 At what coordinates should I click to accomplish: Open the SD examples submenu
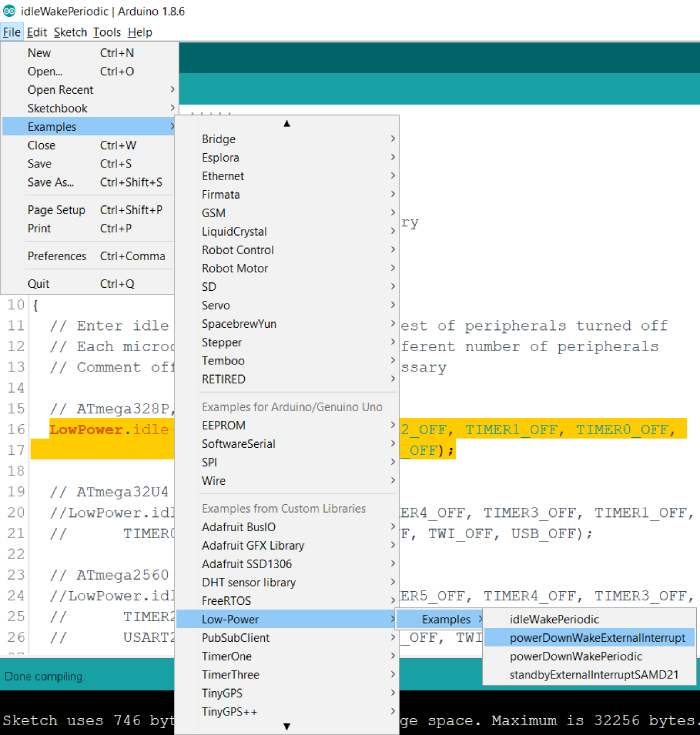[x=287, y=287]
